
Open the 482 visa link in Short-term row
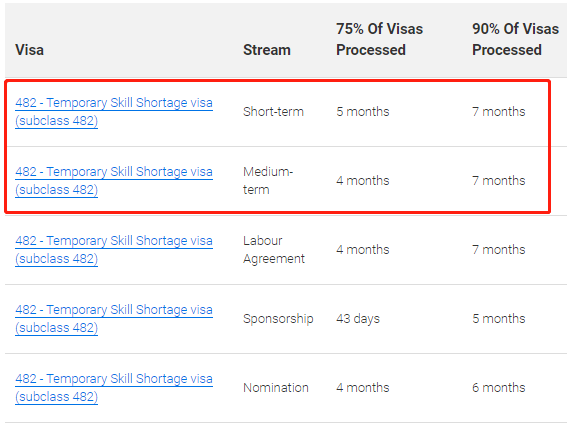tap(114, 112)
